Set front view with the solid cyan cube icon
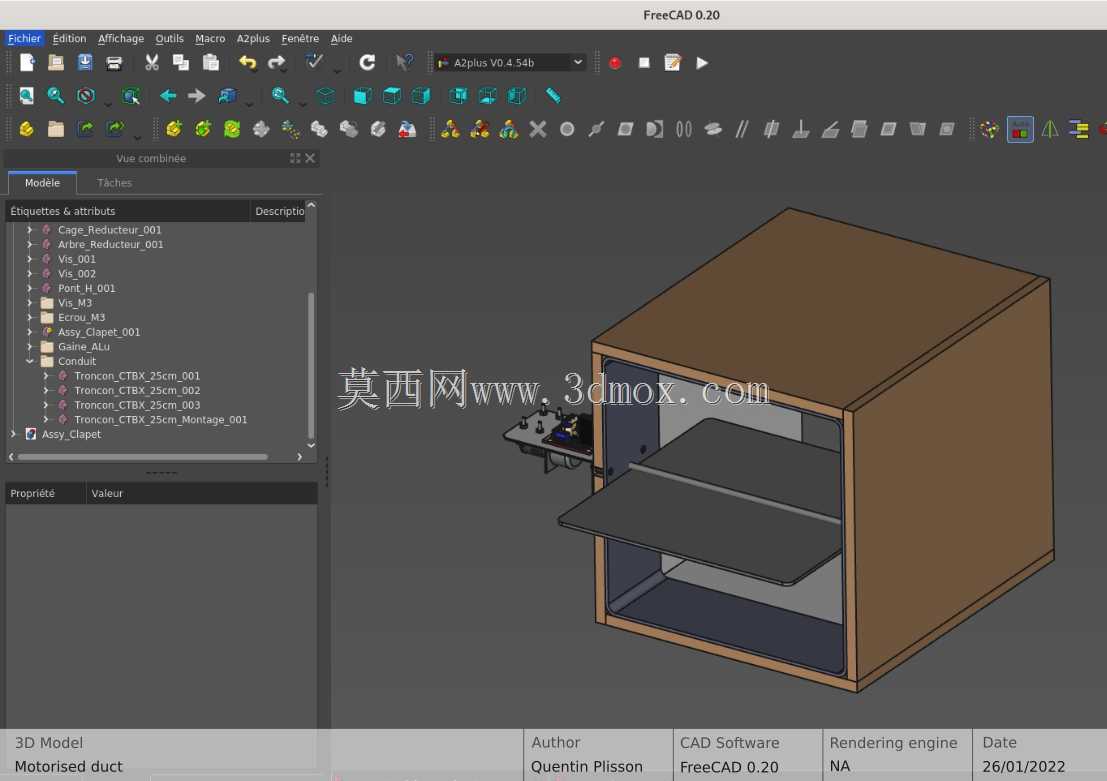 pos(362,95)
